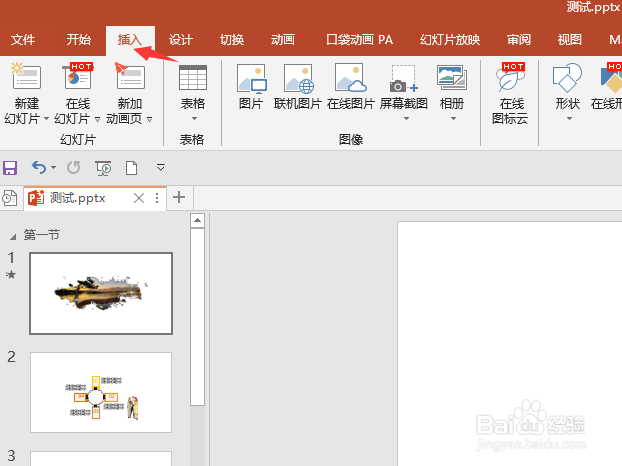Select the 插入 ribbon tab
Image resolution: width=622 pixels, height=466 pixels.
[130, 40]
